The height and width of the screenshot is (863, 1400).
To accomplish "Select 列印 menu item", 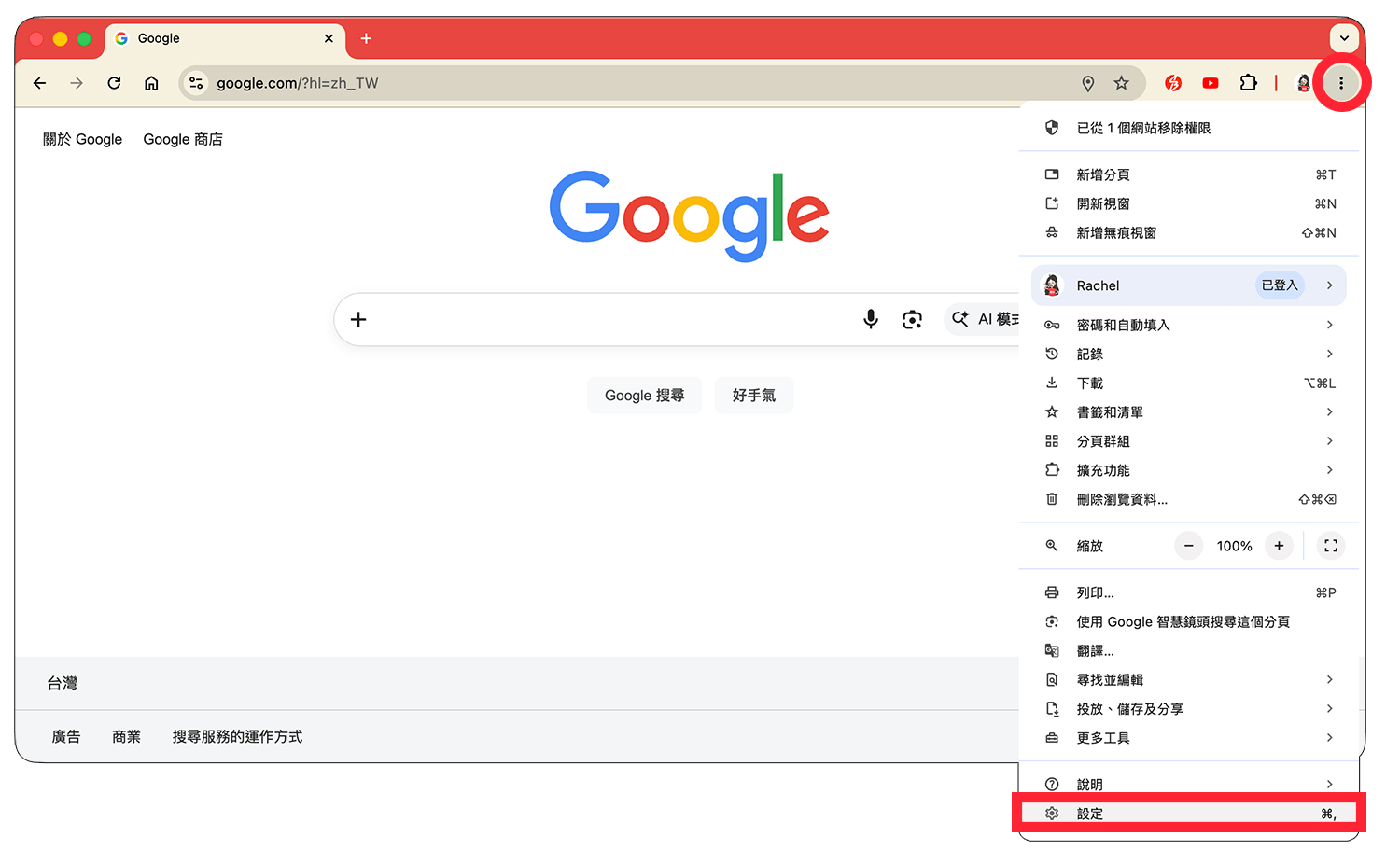I will pyautogui.click(x=1189, y=592).
